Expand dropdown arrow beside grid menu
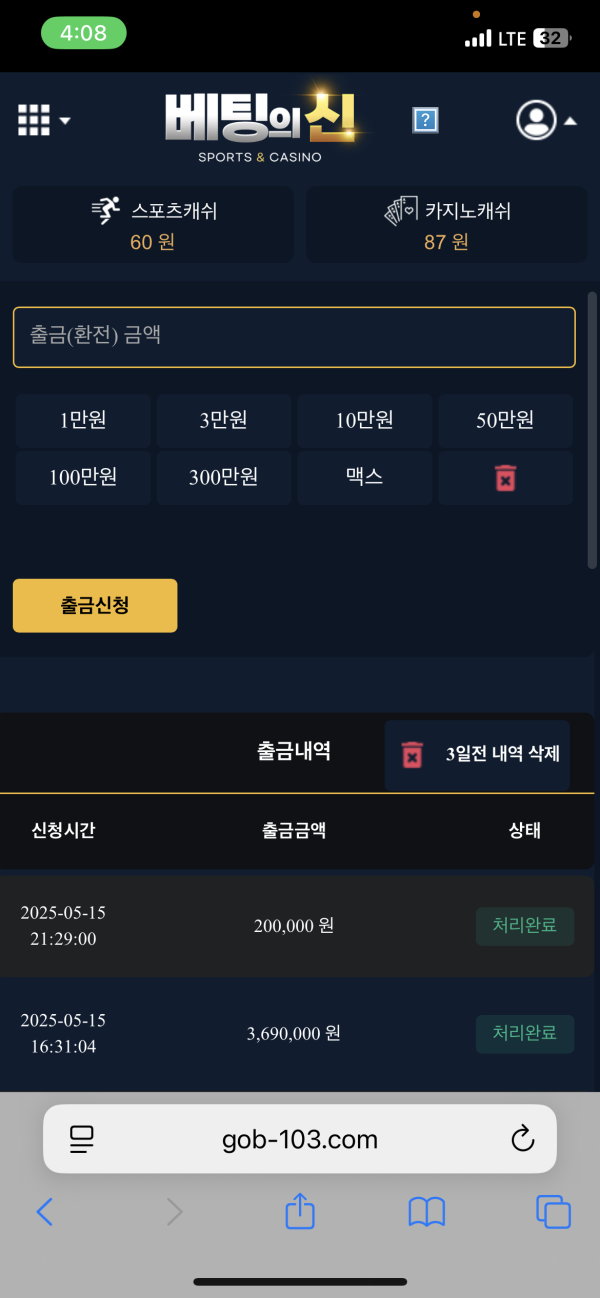The image size is (600, 1298). tap(65, 121)
